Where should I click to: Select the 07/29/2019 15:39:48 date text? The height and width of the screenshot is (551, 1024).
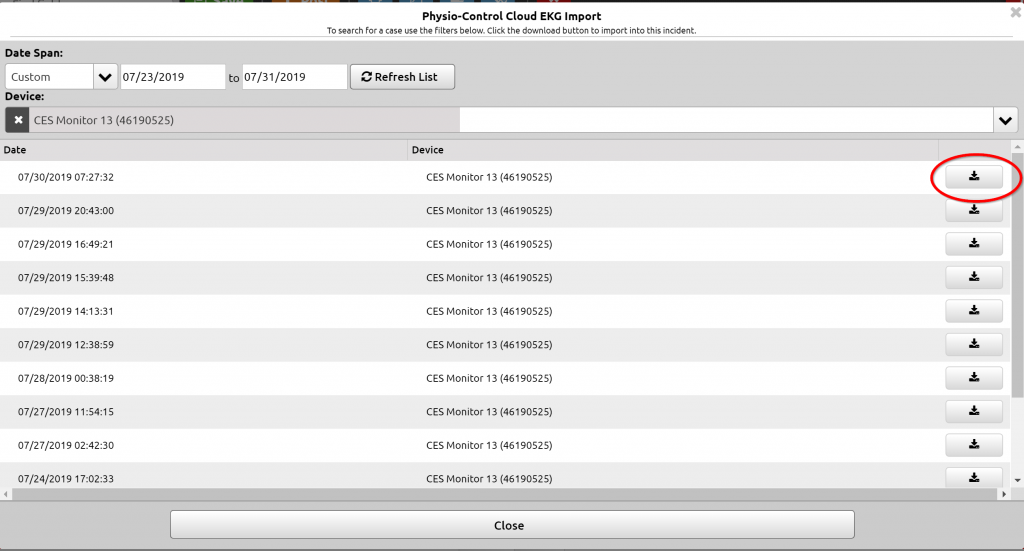coord(66,277)
